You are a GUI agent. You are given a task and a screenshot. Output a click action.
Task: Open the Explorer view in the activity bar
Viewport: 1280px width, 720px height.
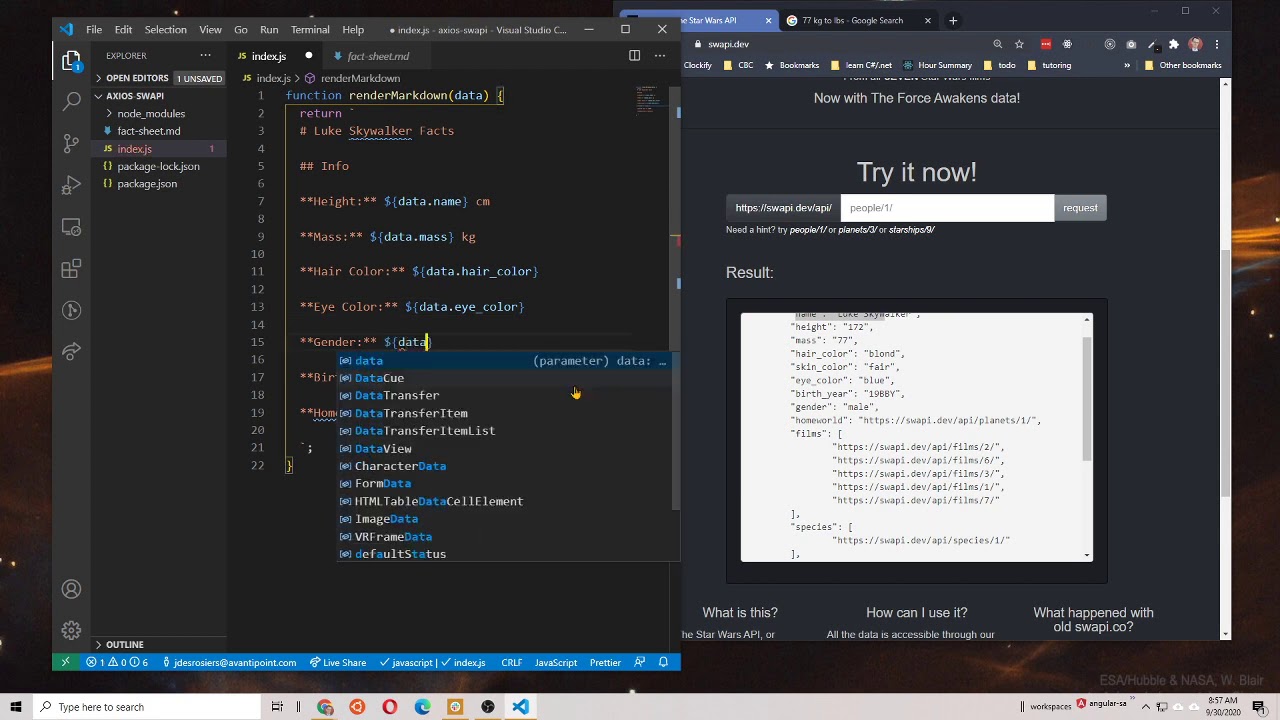[71, 62]
